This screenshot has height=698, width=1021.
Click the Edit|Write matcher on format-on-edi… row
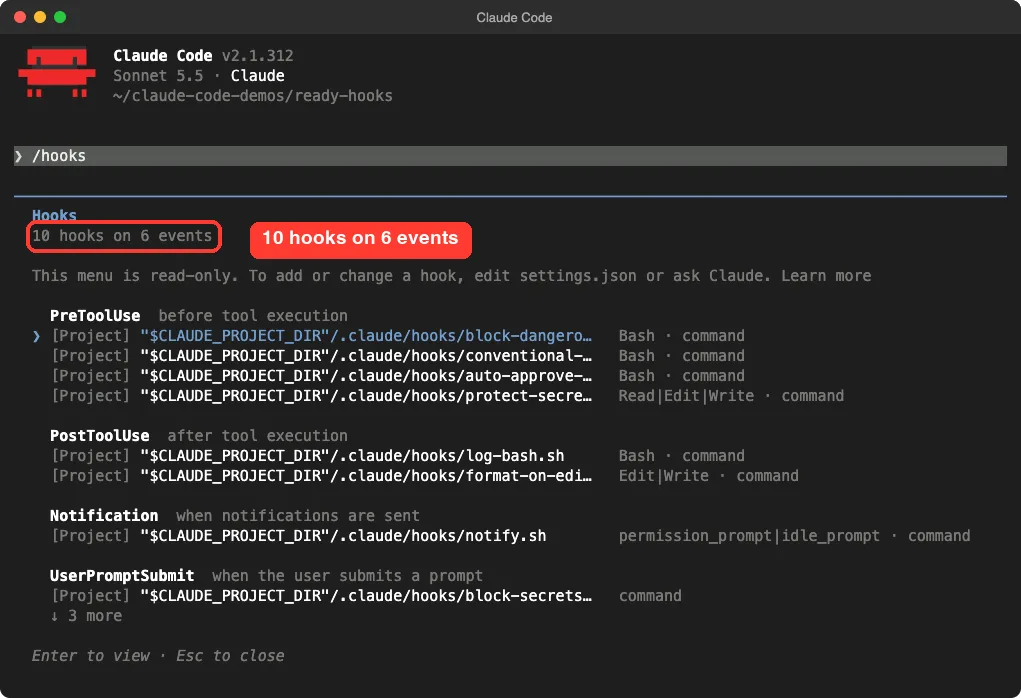(x=664, y=476)
